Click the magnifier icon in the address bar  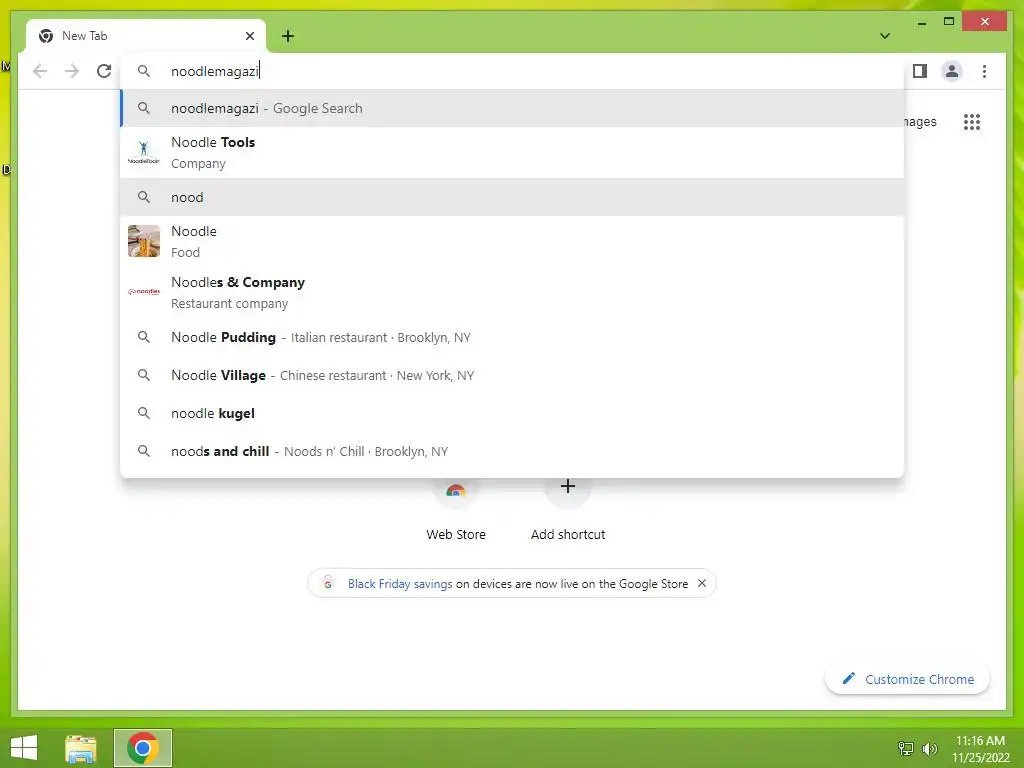coord(144,71)
